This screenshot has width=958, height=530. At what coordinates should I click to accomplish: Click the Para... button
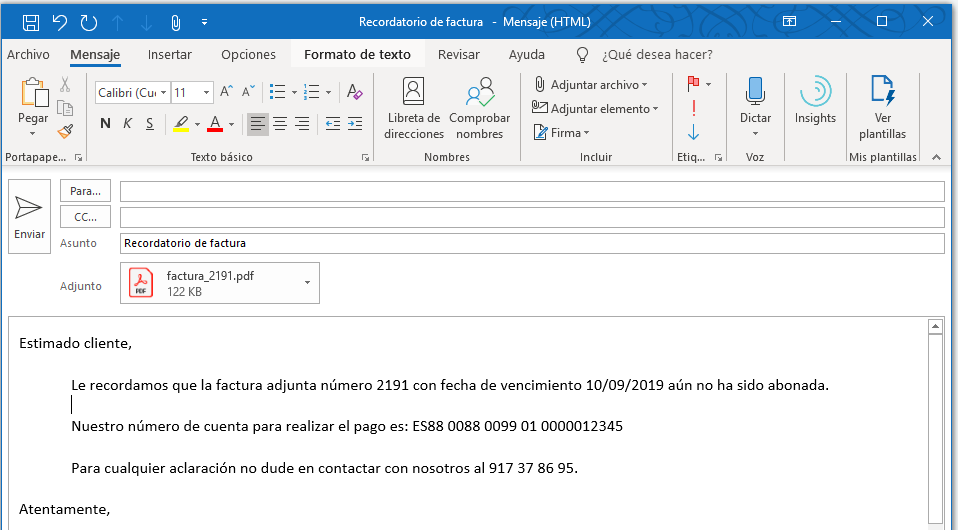point(85,191)
